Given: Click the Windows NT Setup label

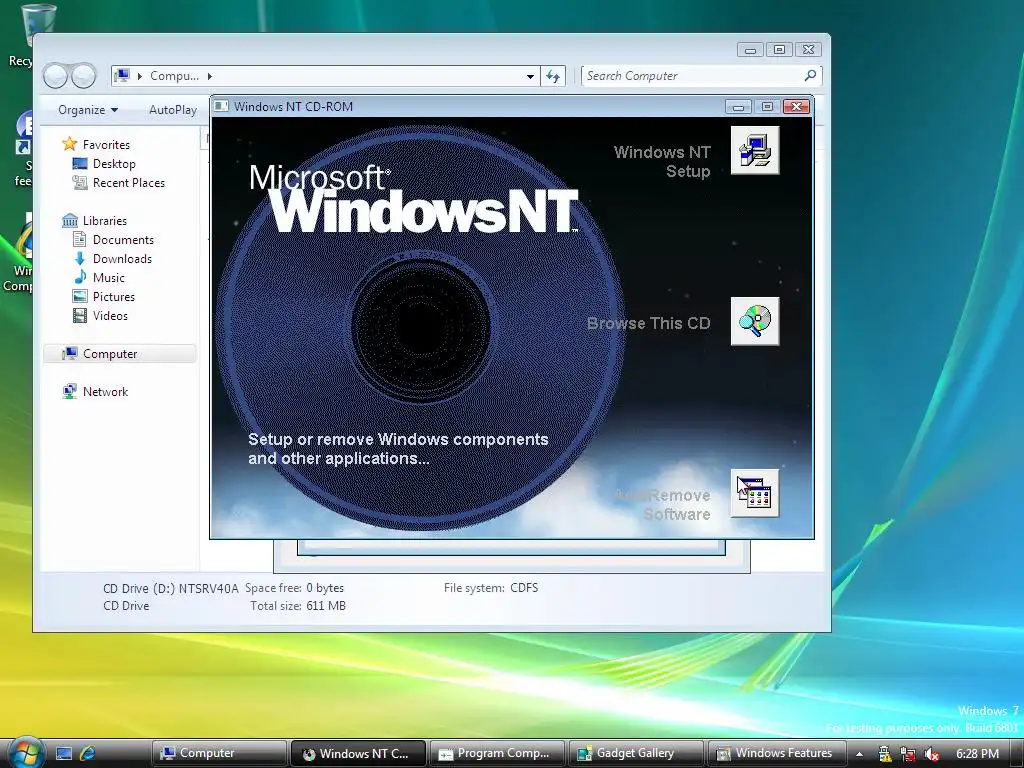Looking at the screenshot, I should tap(662, 161).
